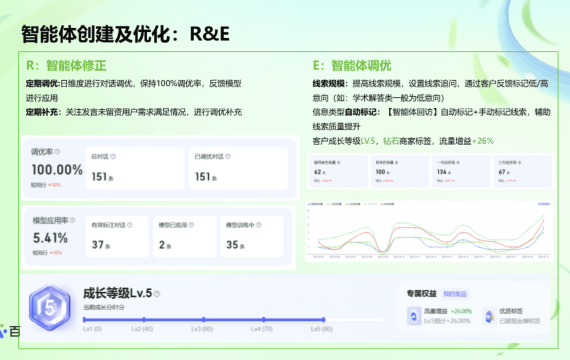Viewport: 570px width, 360px height.
Task: Toggle the red series in chart legend
Action: click(388, 204)
